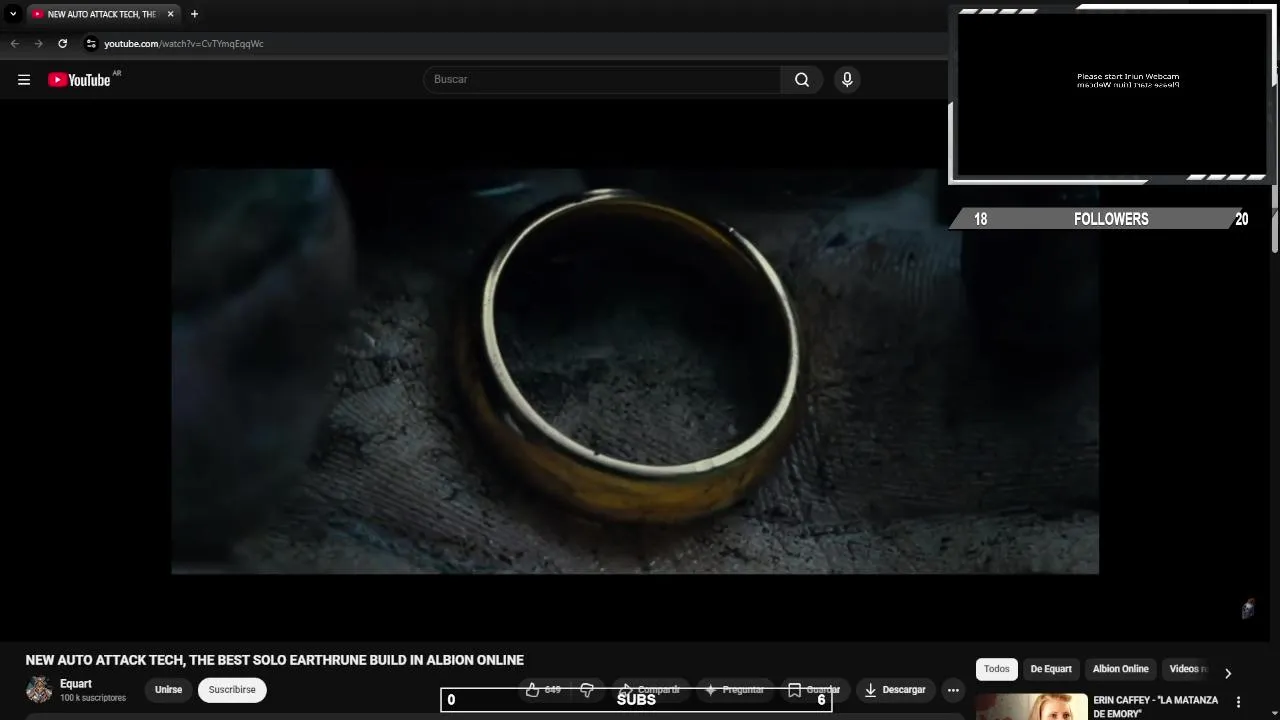
Task: Go back with the browser back arrow
Action: (14, 43)
